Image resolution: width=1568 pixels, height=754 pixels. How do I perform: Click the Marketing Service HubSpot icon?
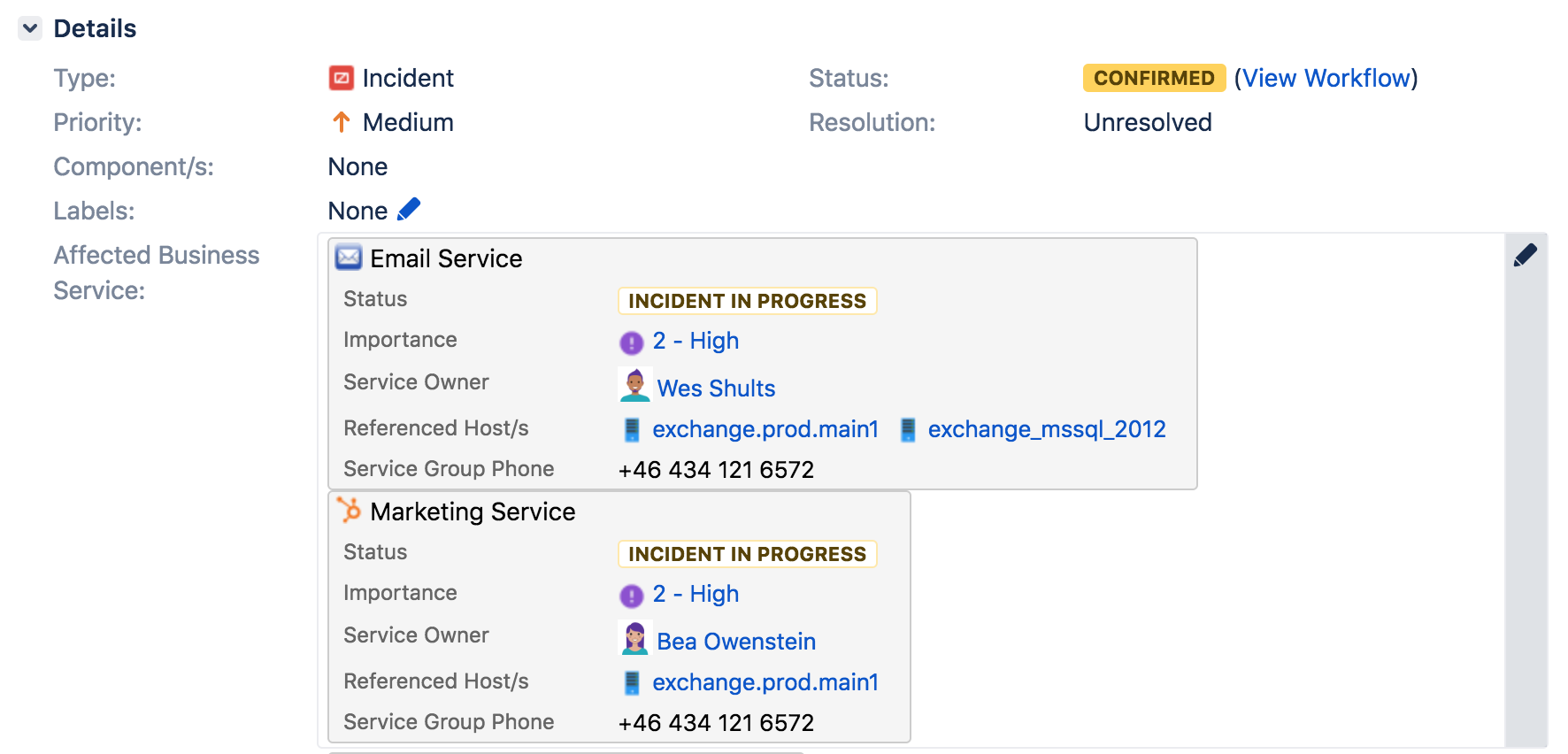pyautogui.click(x=349, y=511)
